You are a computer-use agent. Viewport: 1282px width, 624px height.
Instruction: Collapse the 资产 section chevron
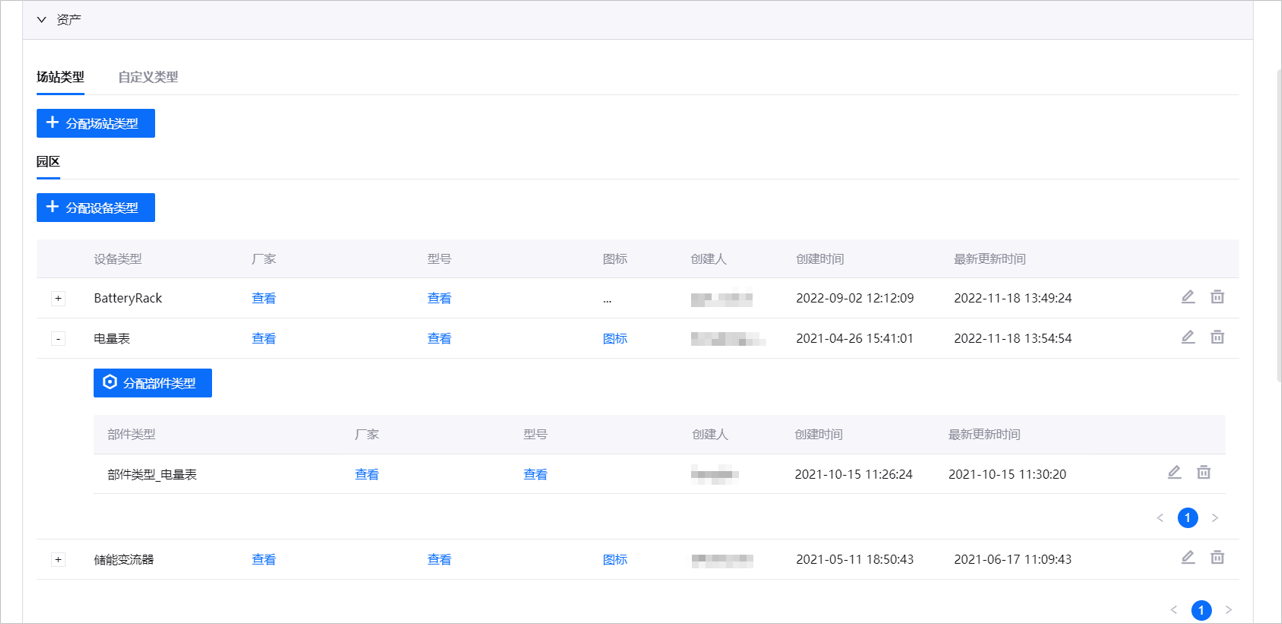point(42,20)
